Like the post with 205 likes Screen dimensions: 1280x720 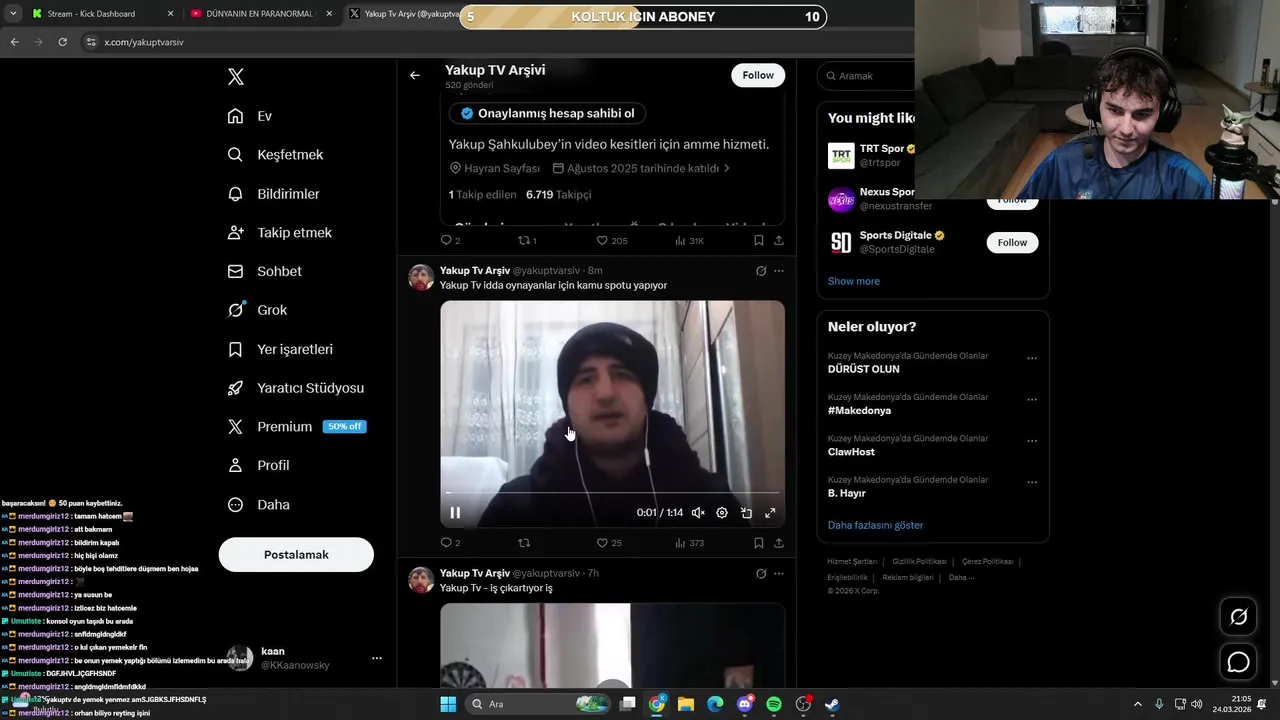(611, 240)
